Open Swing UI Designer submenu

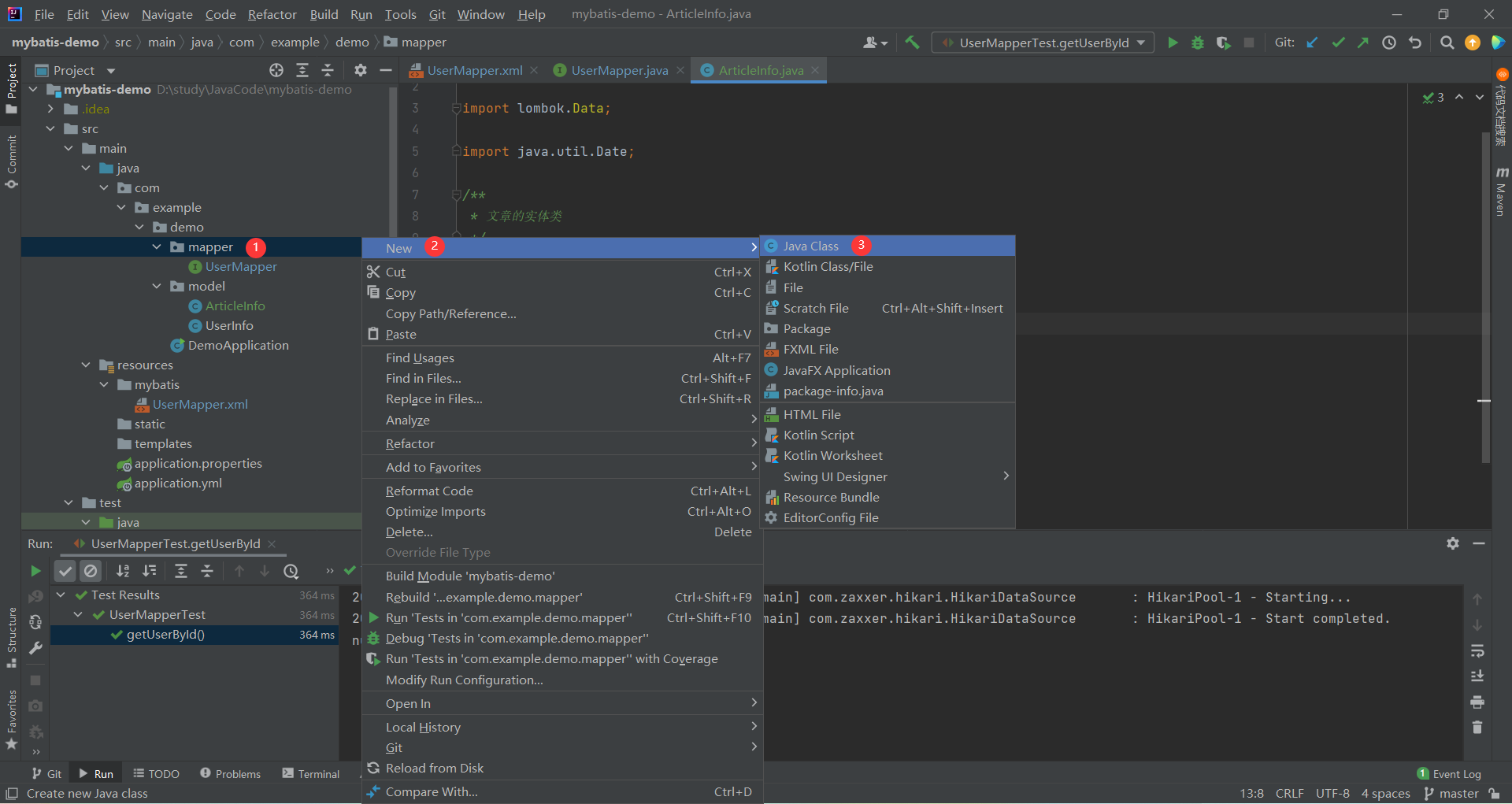click(888, 476)
